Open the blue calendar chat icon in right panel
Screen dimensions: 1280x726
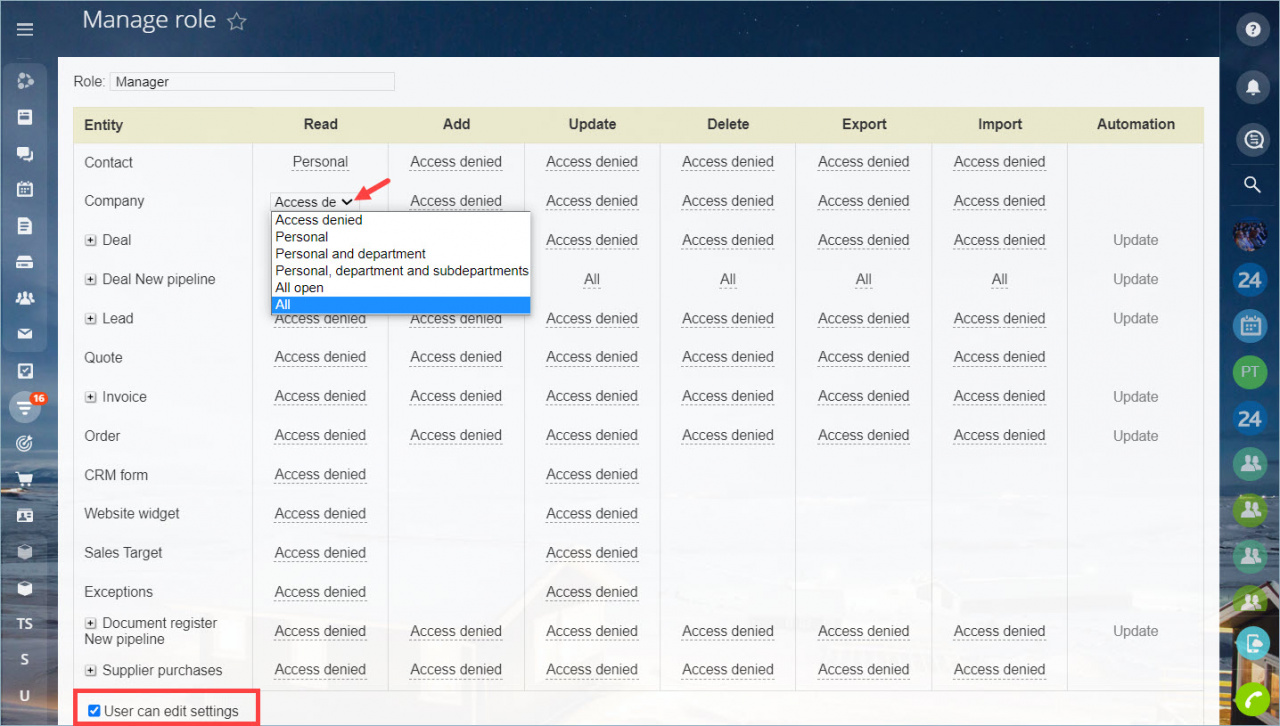point(1250,326)
